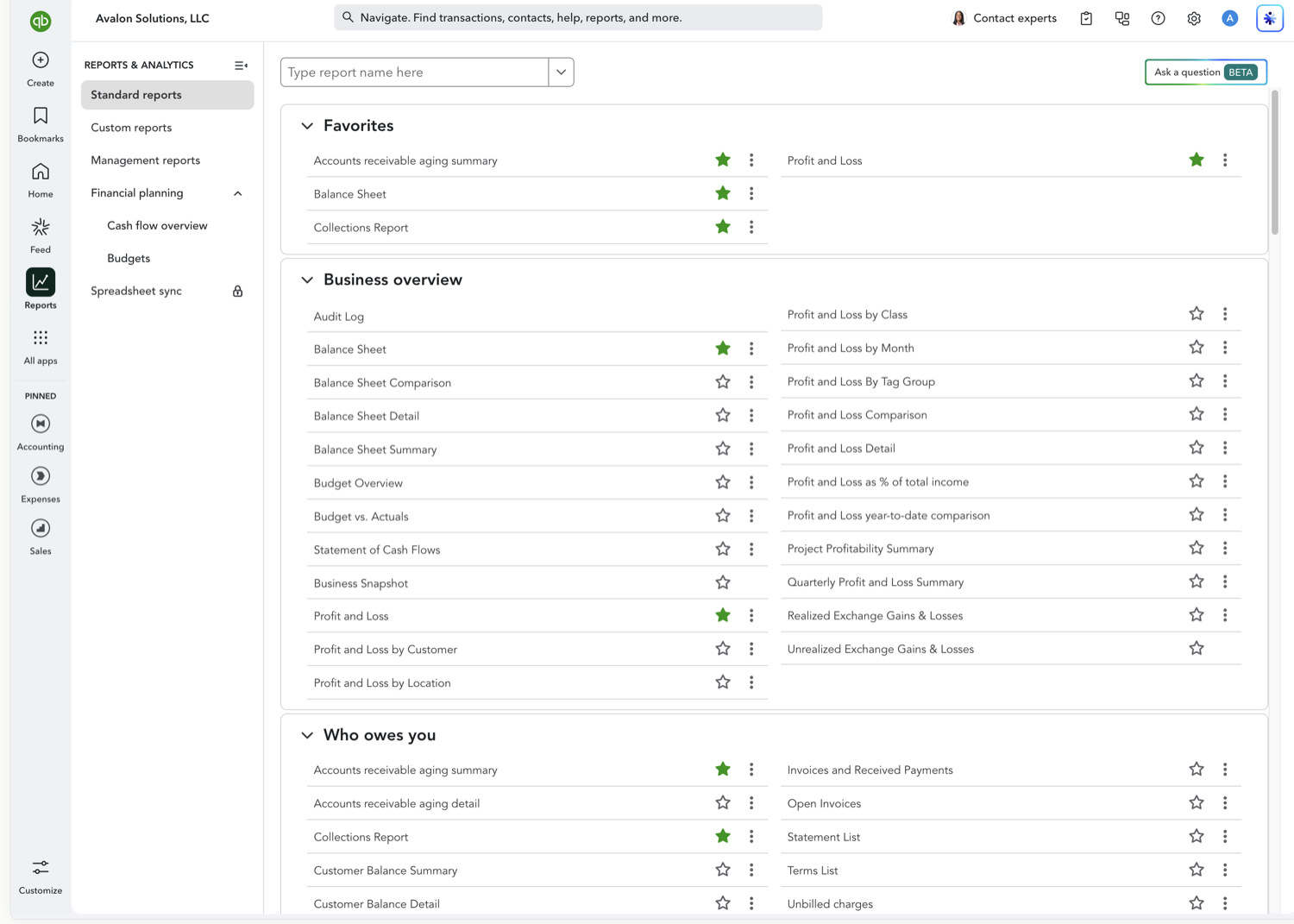Open Spreadsheet sync

click(x=136, y=292)
